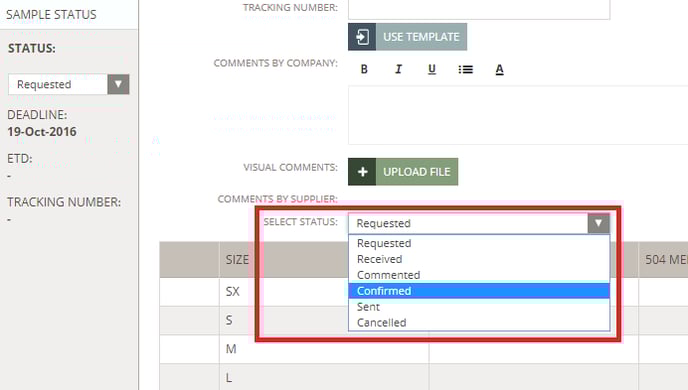Toggle Bold formatting in comments editor
Screen dimensions: 688x390
pyautogui.click(x=364, y=69)
